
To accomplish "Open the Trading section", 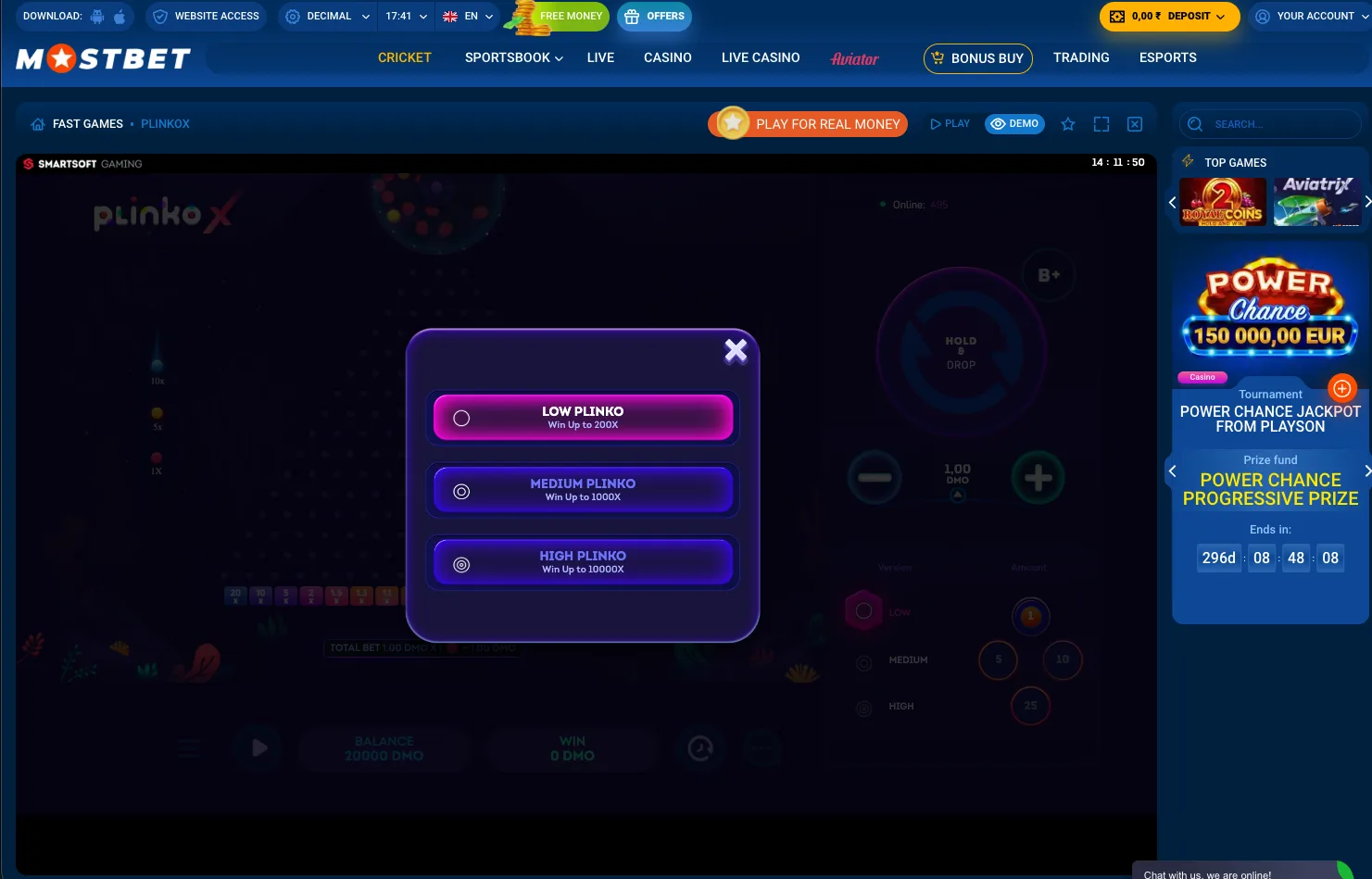I will (x=1081, y=57).
